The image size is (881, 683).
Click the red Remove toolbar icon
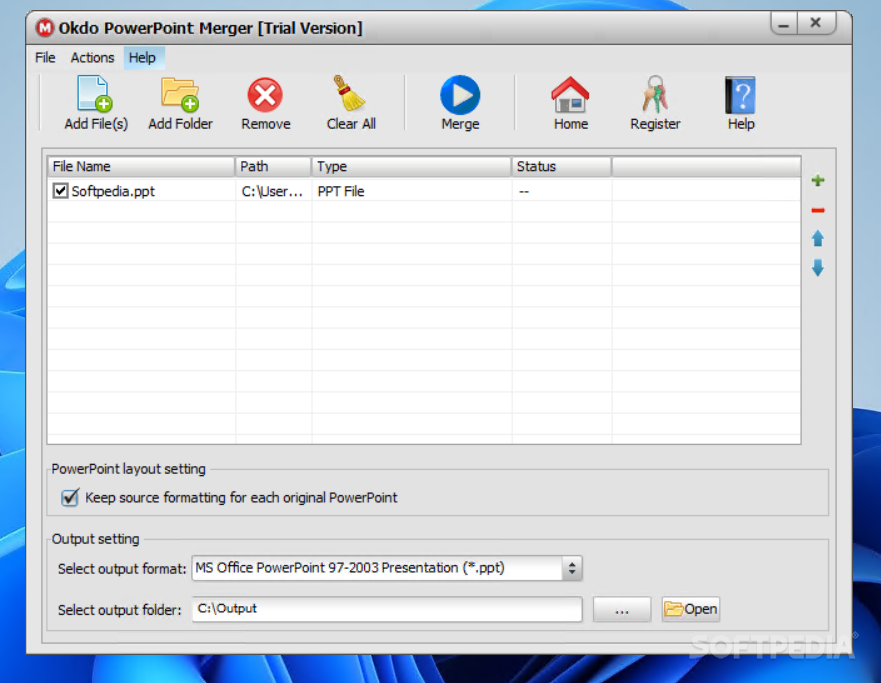[x=265, y=95]
